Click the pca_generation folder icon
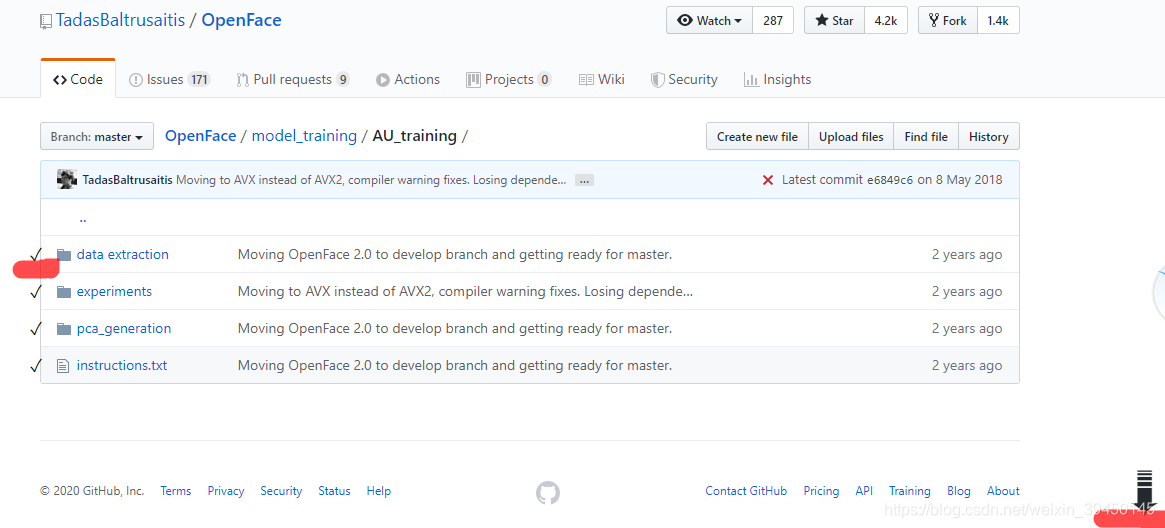This screenshot has width=1165, height=528. (x=64, y=329)
